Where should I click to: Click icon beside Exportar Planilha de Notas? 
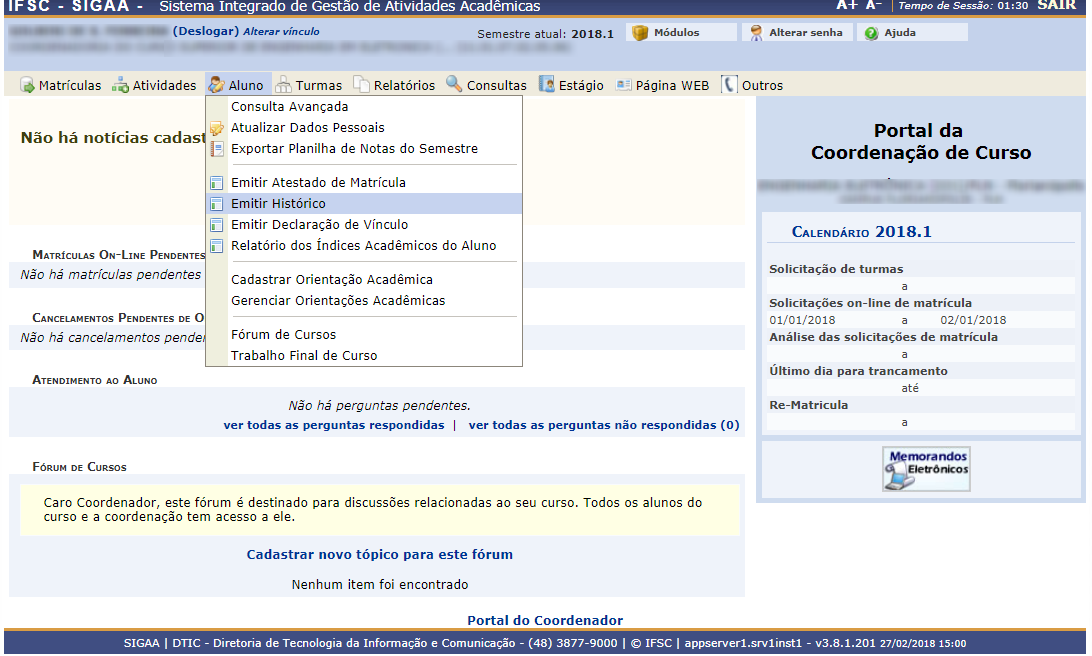(217, 149)
